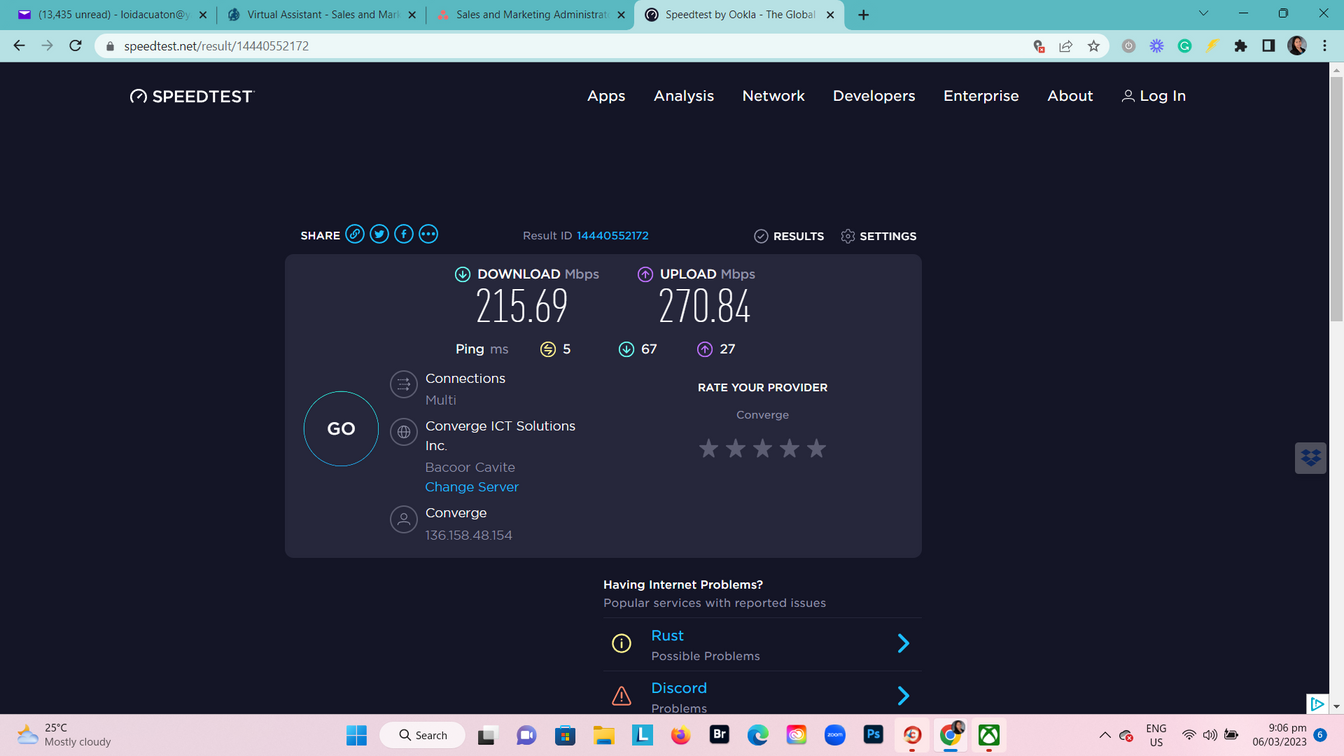Open the About menu
The width and height of the screenshot is (1344, 756).
pos(1070,96)
